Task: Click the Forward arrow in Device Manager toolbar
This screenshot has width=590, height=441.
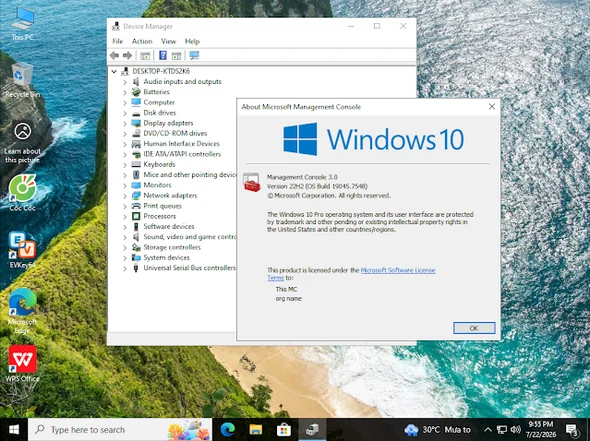Action: (128, 56)
